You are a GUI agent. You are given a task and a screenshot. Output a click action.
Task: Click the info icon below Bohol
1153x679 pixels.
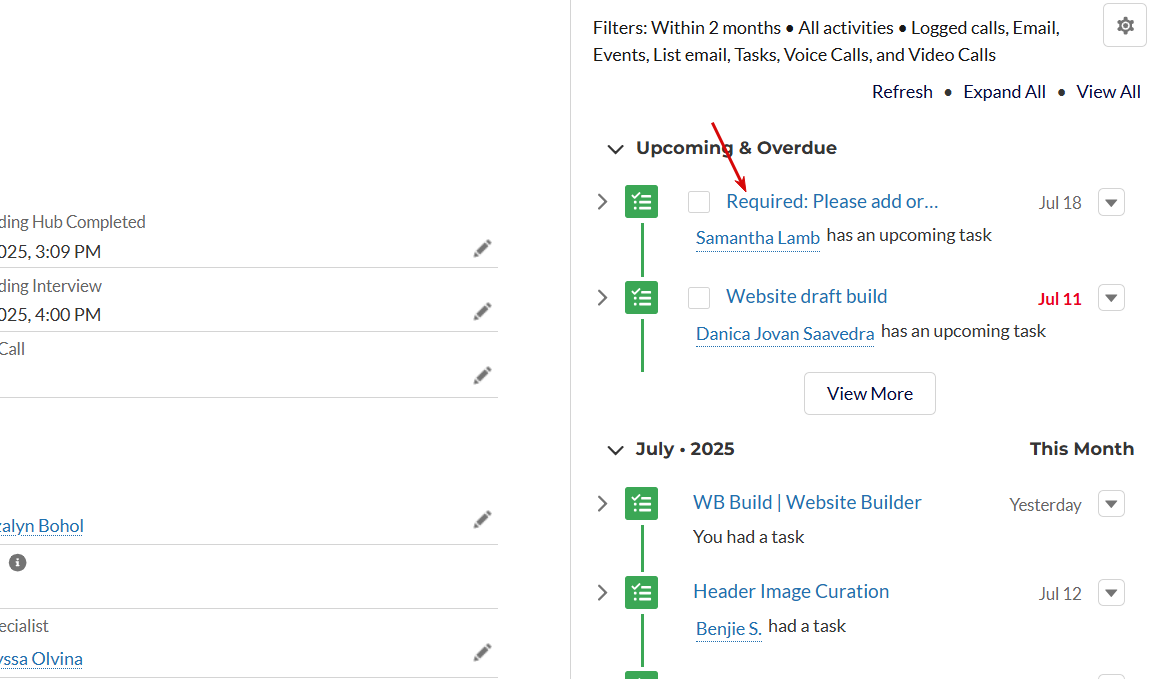click(18, 563)
